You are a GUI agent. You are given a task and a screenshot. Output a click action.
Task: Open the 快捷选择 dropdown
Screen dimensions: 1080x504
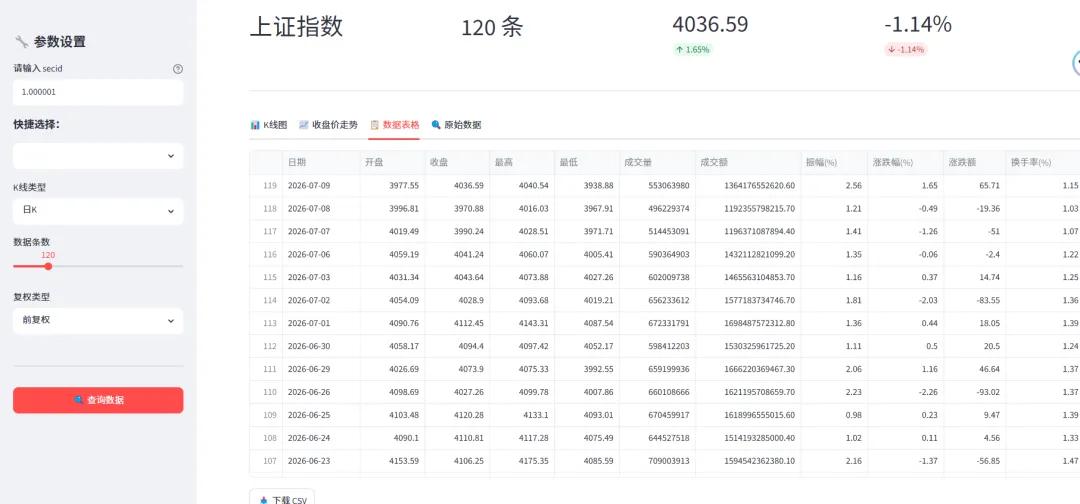(x=98, y=156)
